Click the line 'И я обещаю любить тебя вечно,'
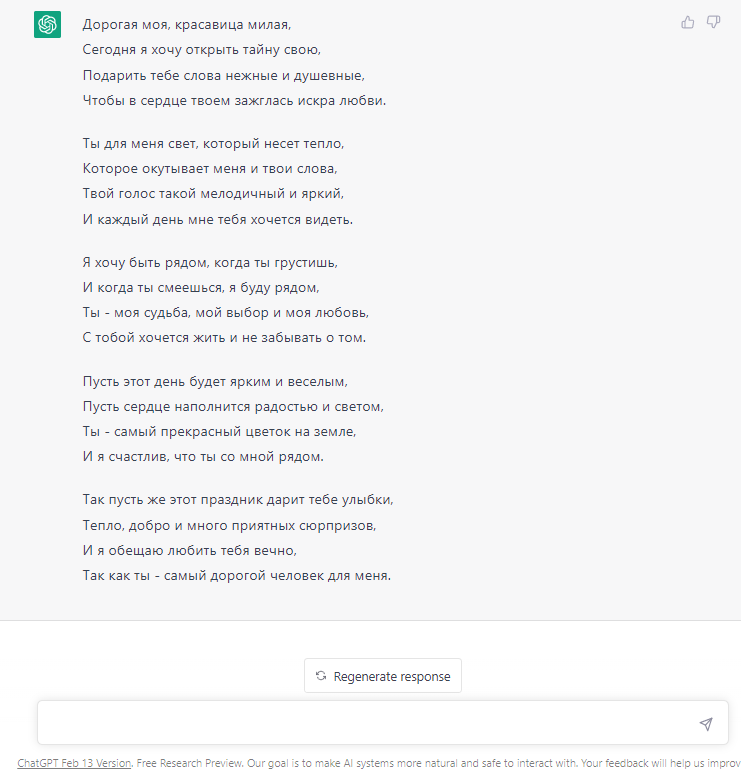 click(x=190, y=550)
